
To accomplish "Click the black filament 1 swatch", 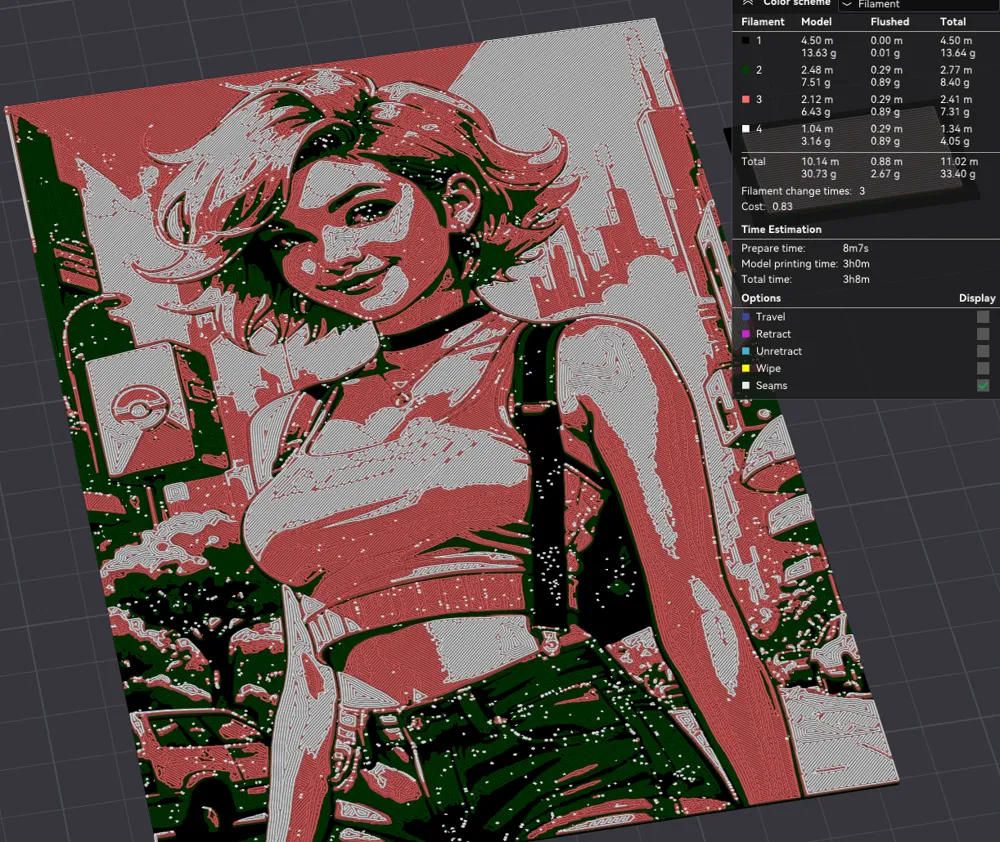I will [746, 40].
